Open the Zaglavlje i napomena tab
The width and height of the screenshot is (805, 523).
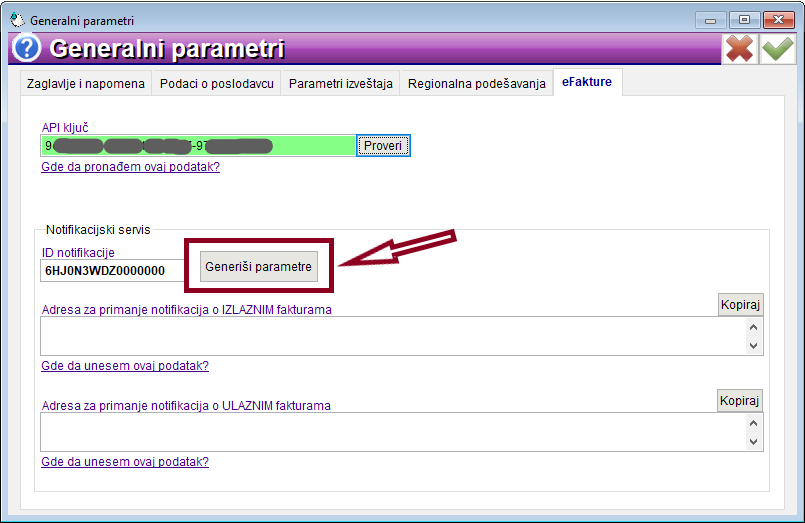point(85,84)
